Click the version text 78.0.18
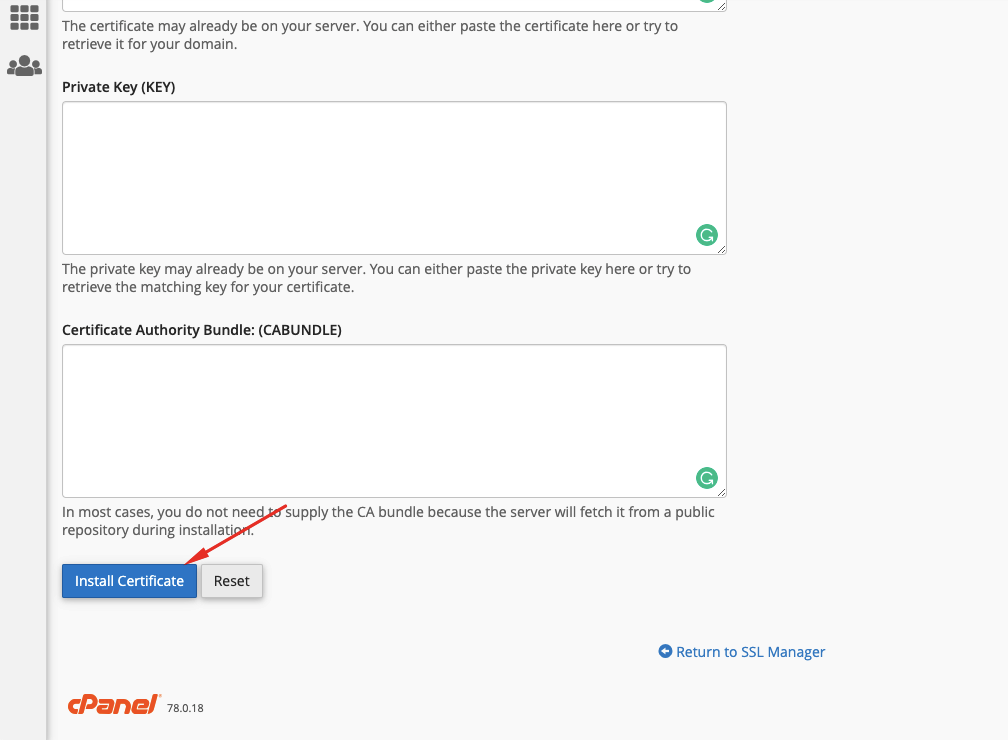 pos(185,708)
